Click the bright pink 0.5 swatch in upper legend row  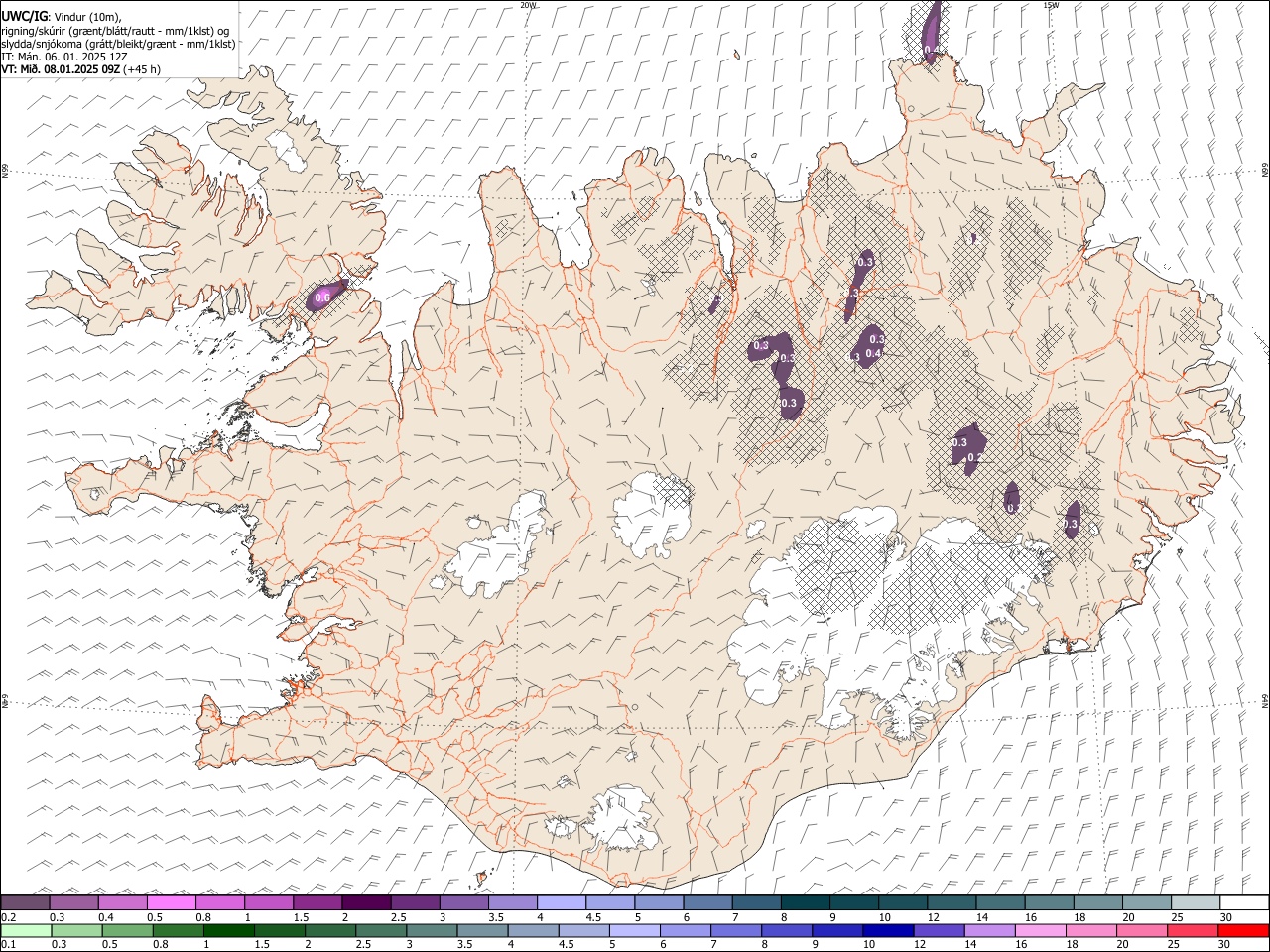pyautogui.click(x=171, y=902)
